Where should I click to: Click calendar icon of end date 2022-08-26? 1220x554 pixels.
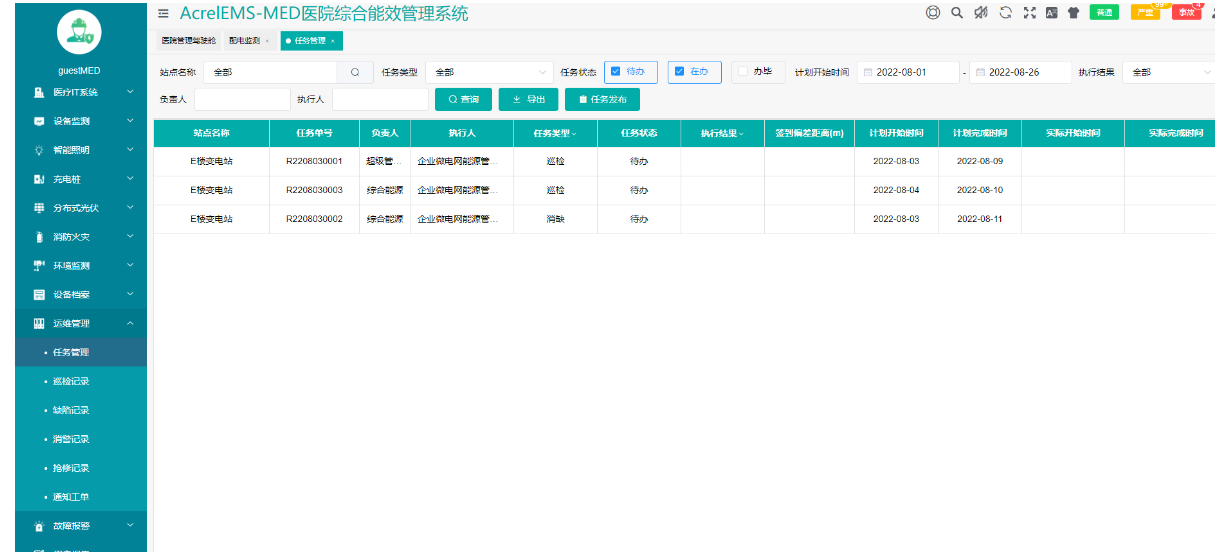click(980, 72)
